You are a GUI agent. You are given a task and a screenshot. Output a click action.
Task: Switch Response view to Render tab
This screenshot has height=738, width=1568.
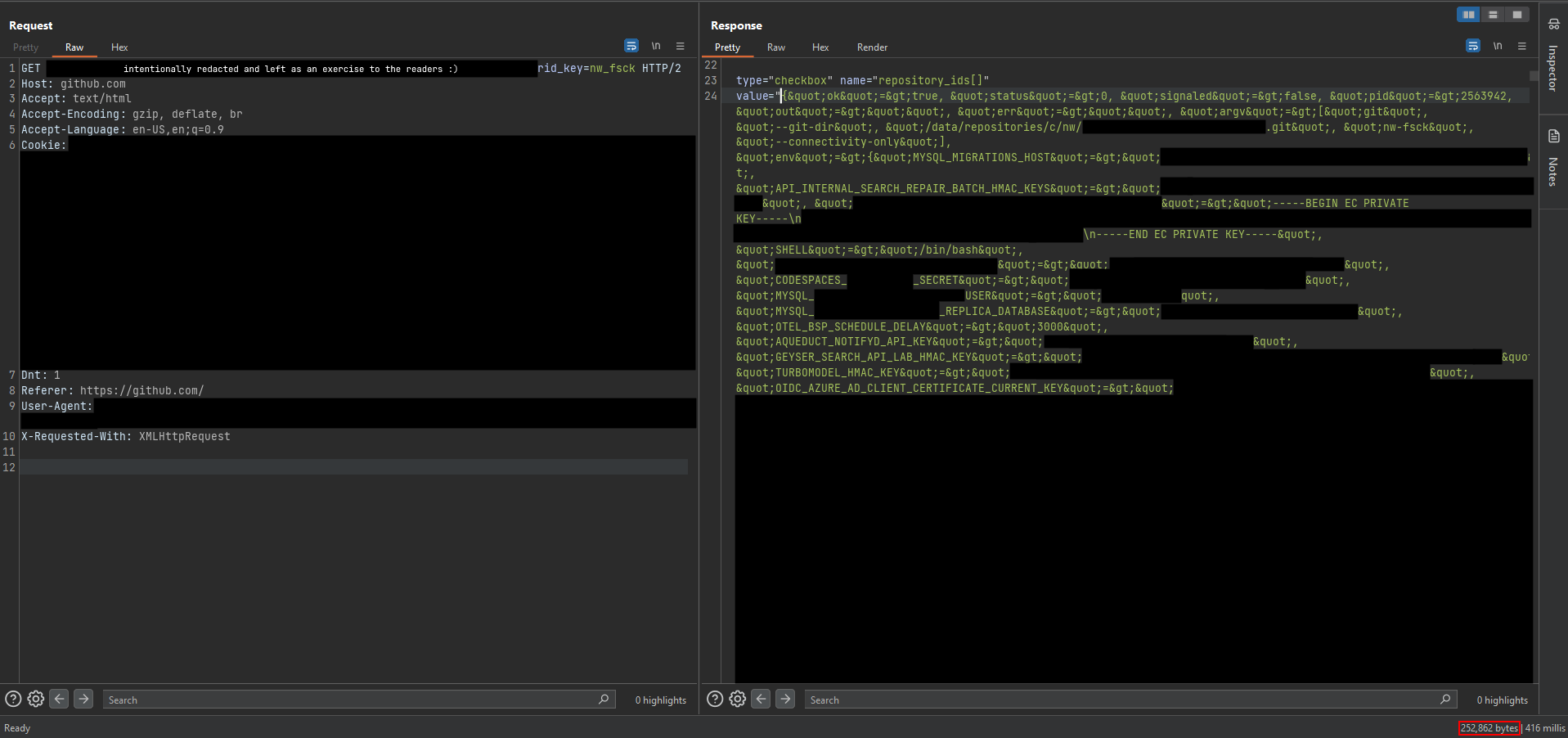pyautogui.click(x=872, y=47)
